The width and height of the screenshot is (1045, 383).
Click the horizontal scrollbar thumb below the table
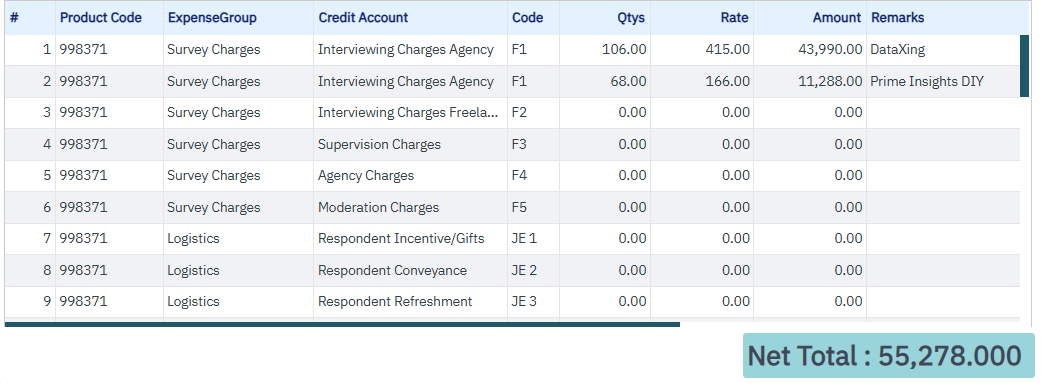342,324
